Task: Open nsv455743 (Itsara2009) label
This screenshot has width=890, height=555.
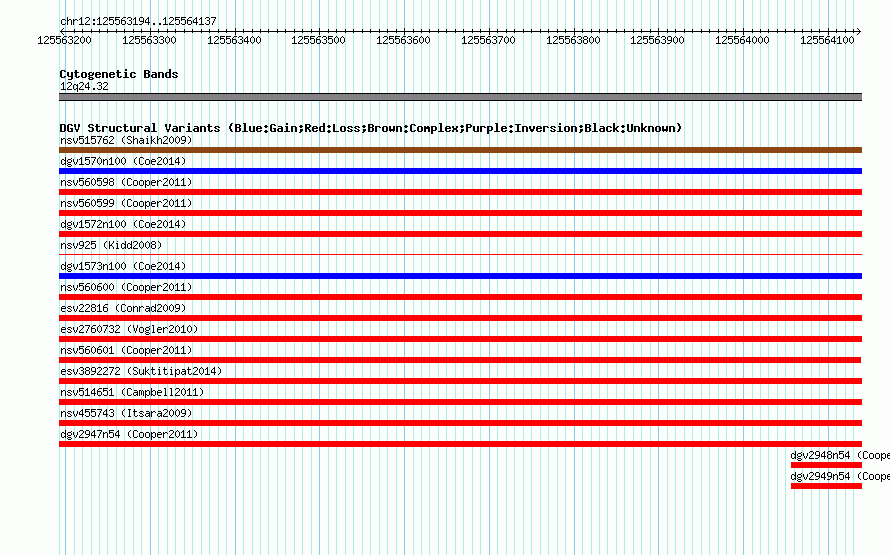Action: click(126, 413)
